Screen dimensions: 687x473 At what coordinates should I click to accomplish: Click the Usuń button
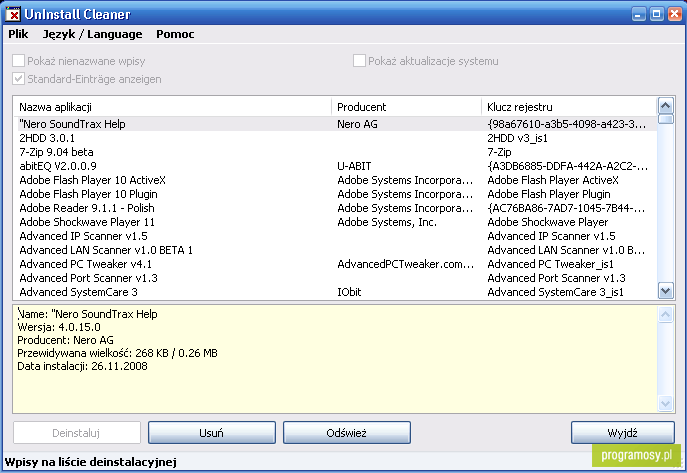tap(212, 433)
